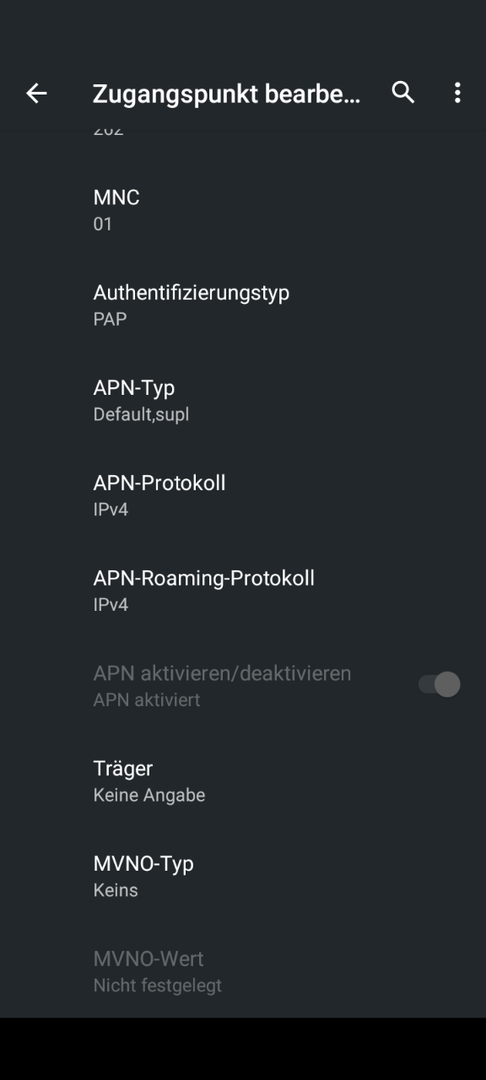Open the Authentifizierungstyp selection
The width and height of the screenshot is (486, 1080).
[243, 305]
